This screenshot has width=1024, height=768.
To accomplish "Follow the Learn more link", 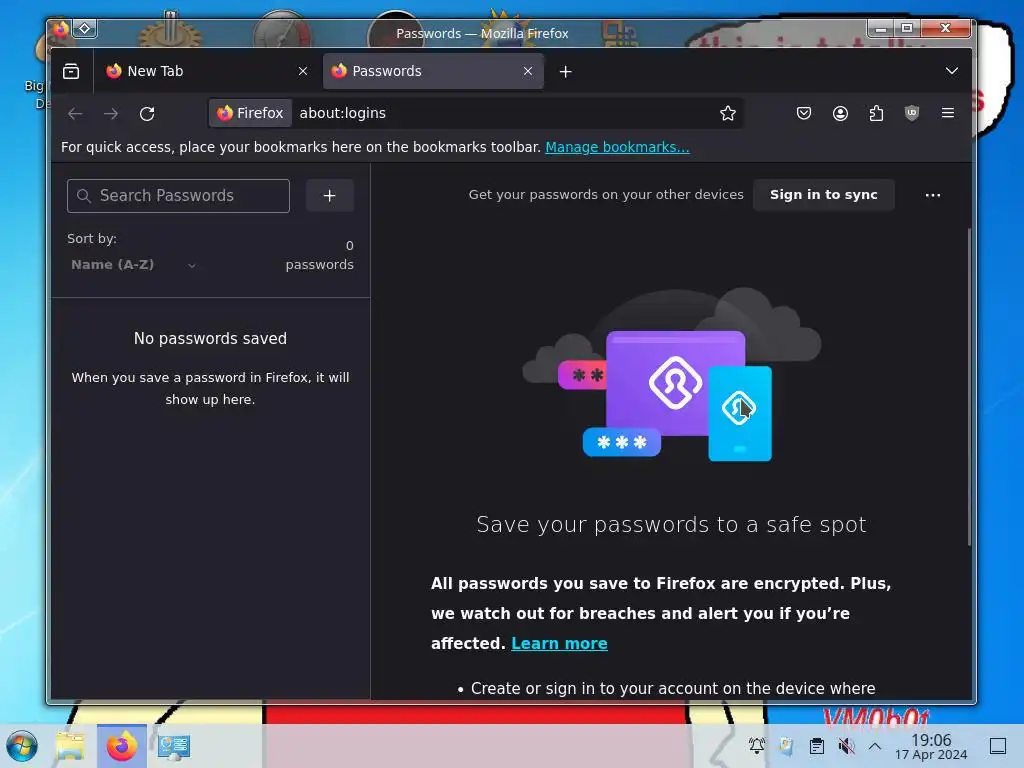I will pyautogui.click(x=559, y=644).
